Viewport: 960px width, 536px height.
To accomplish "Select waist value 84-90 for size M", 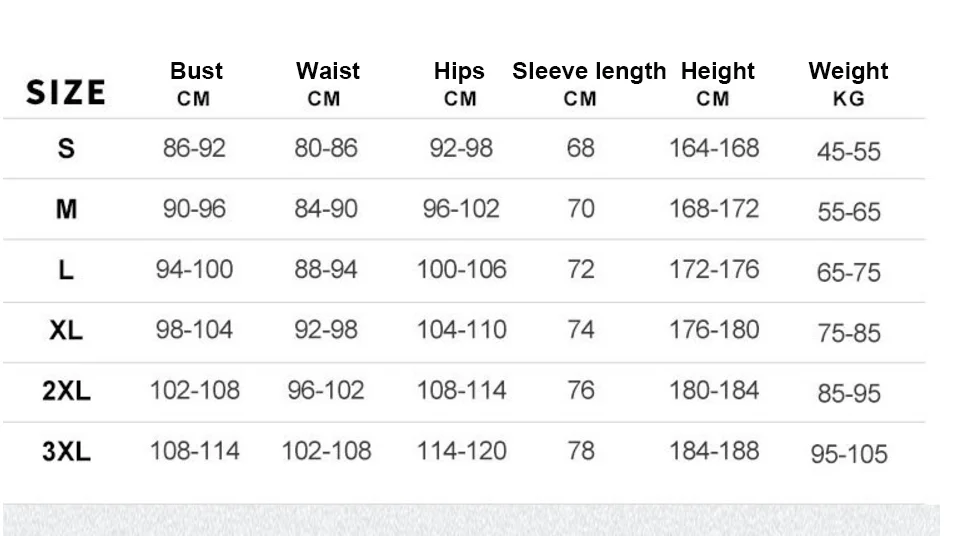I will 325,210.
